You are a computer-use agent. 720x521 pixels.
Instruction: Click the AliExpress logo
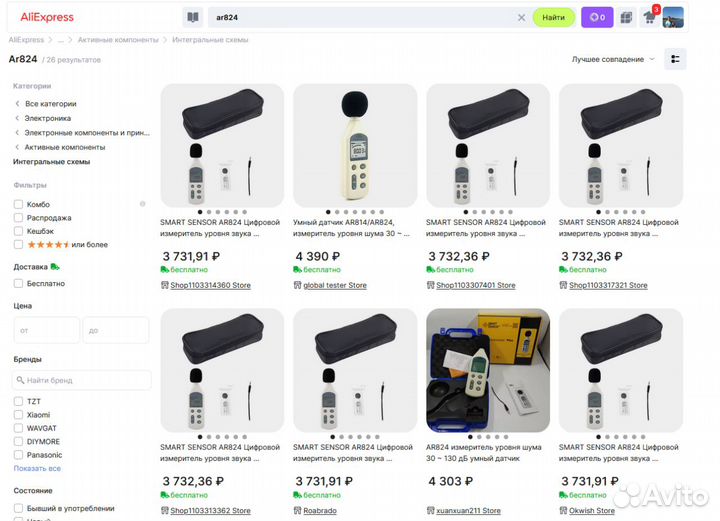(x=47, y=17)
